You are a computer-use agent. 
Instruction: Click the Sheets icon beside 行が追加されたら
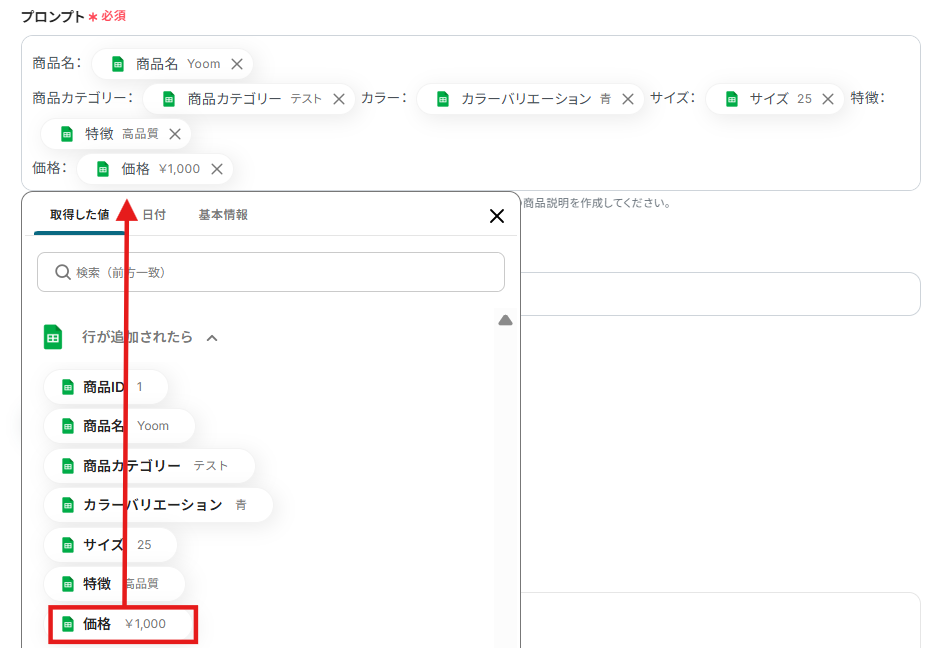(53, 337)
